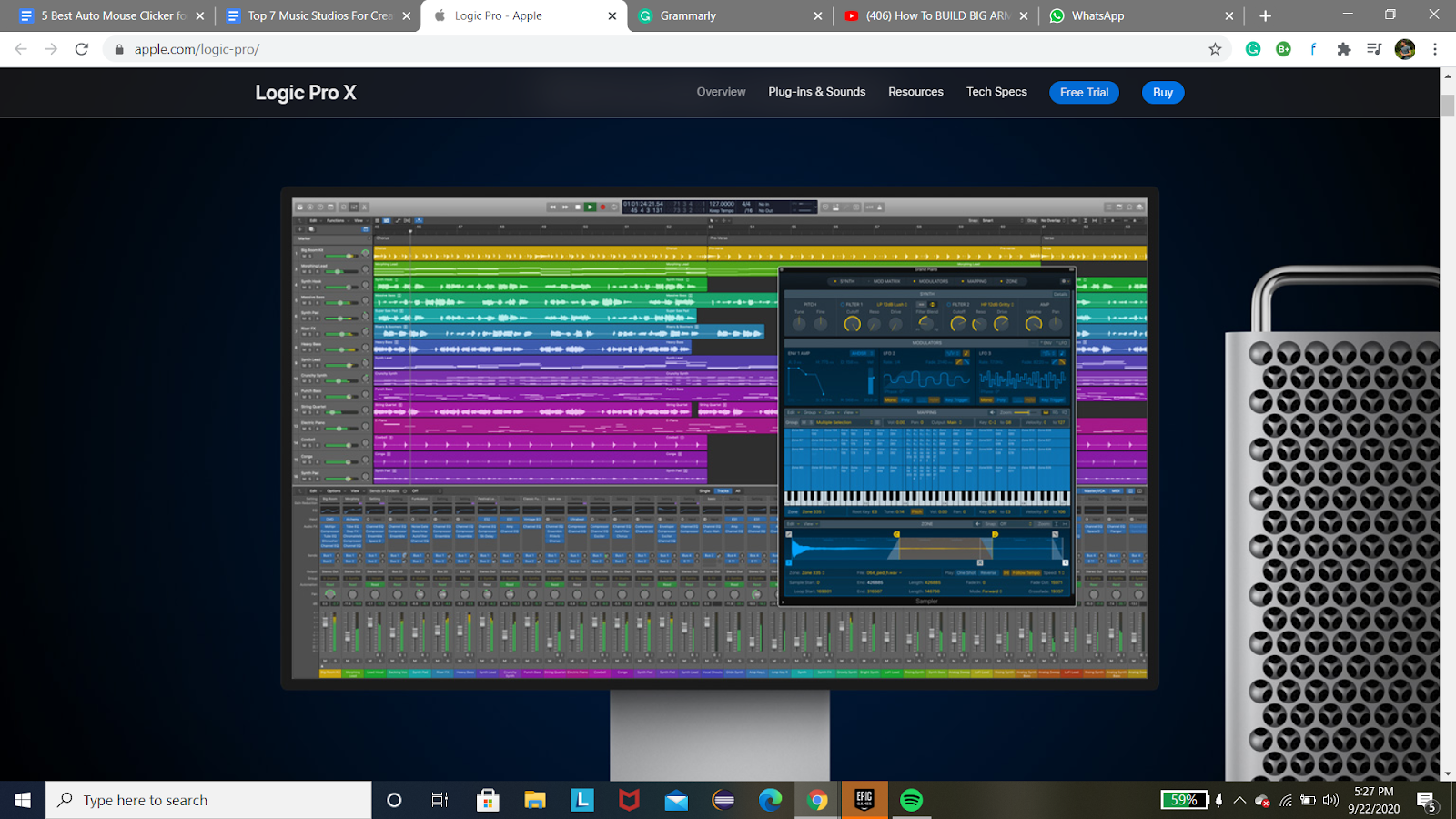Image resolution: width=1456 pixels, height=819 pixels.
Task: Open the Chrome profile avatar
Action: [1405, 49]
